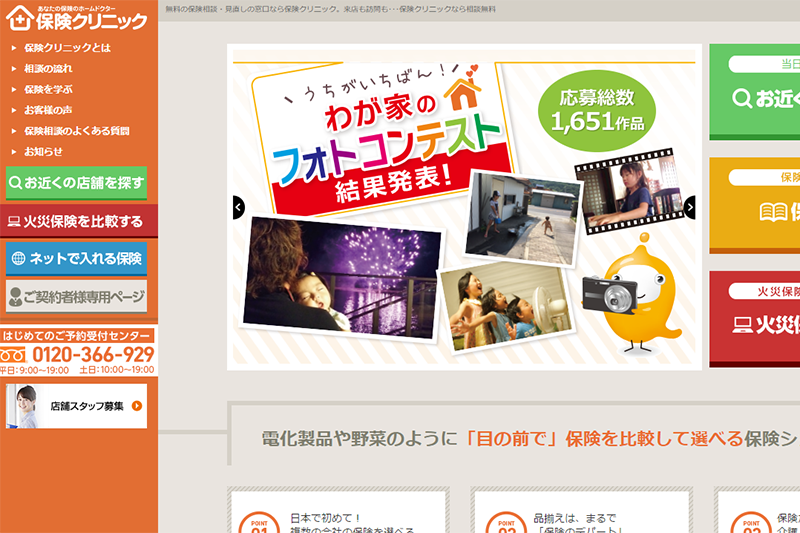Screen dimensions: 800x533
Task: Click the business hours text 平日:9:00~19:00
Action: [34, 370]
